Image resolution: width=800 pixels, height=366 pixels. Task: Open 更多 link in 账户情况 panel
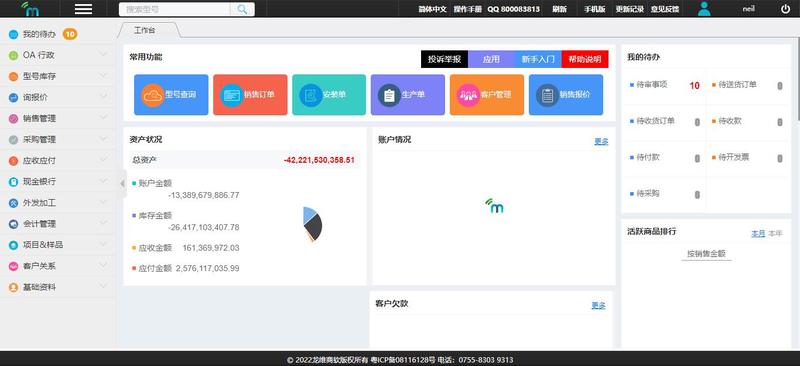click(x=601, y=141)
